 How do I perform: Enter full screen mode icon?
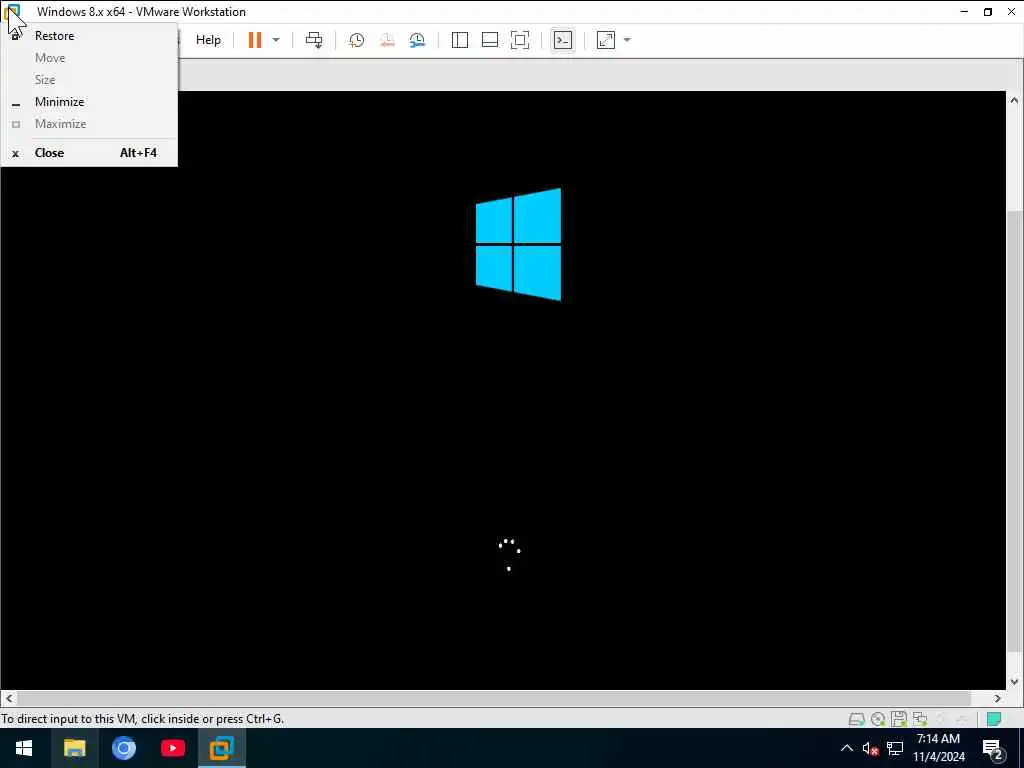click(x=520, y=40)
